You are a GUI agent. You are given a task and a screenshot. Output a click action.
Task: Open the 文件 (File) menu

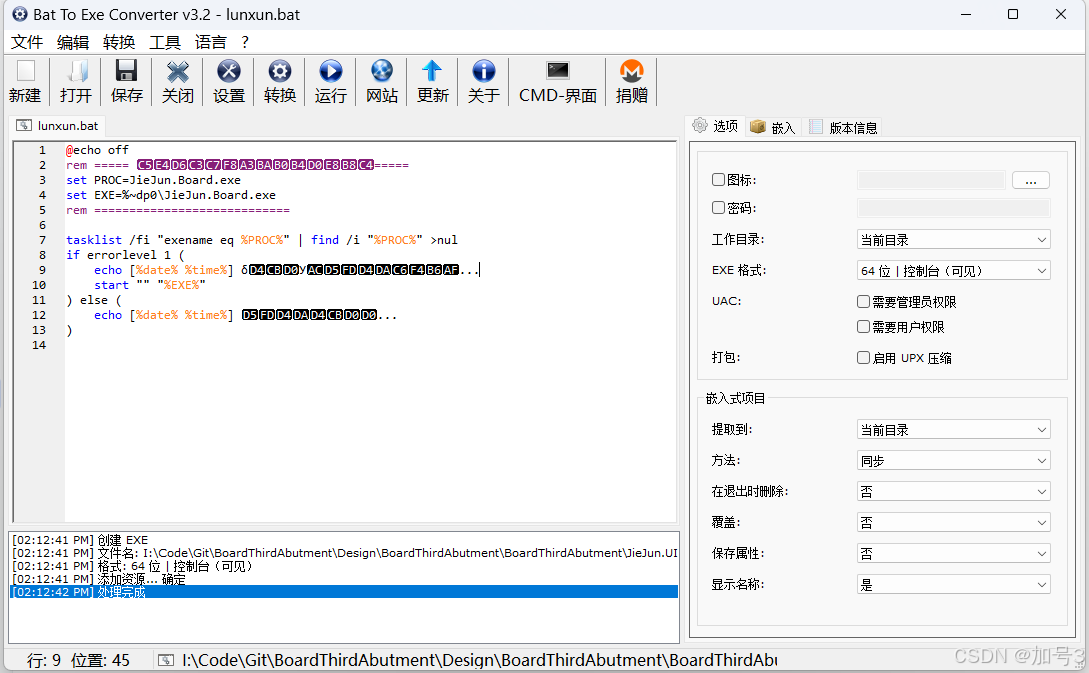pos(27,42)
